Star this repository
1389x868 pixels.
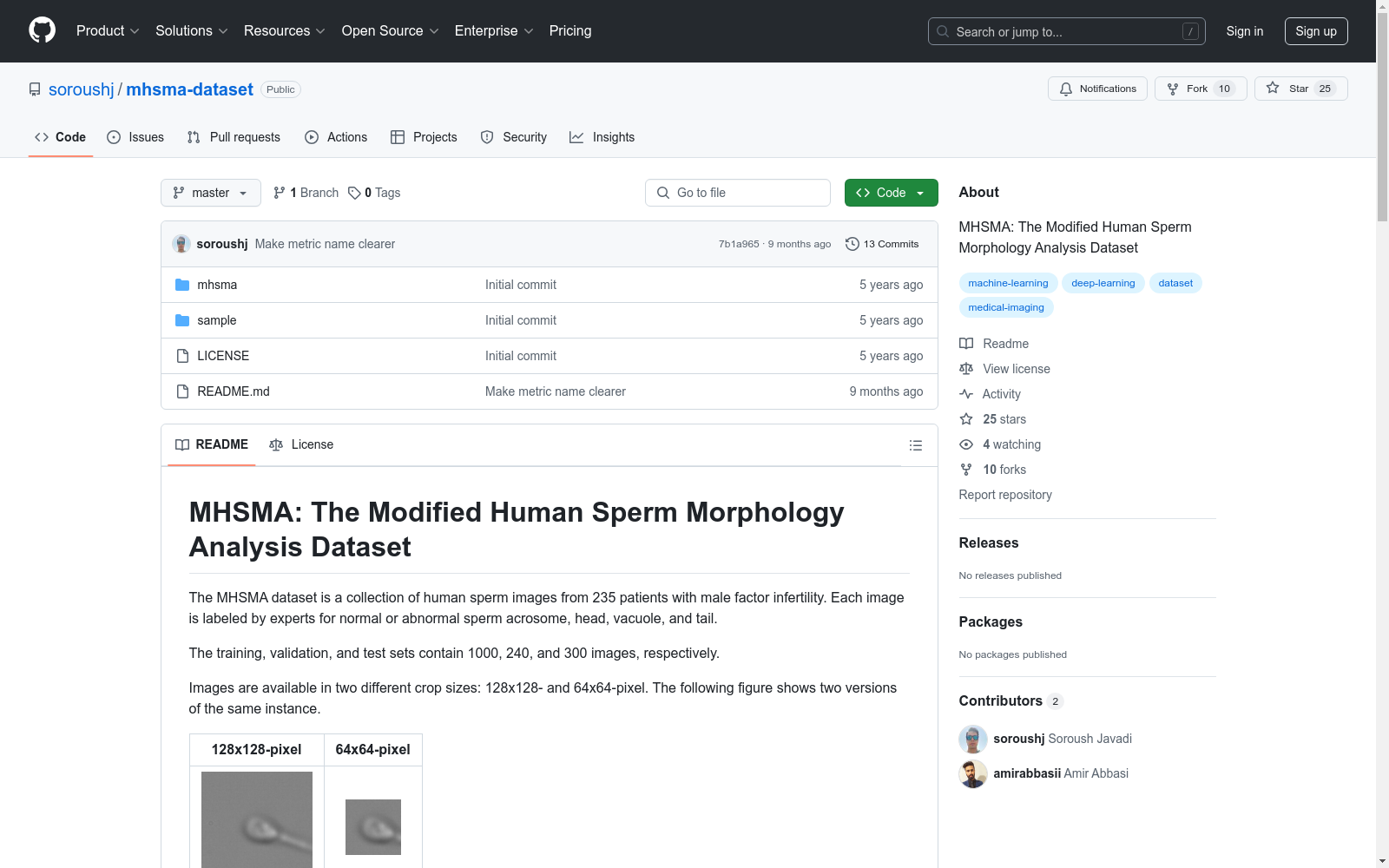pos(1300,89)
